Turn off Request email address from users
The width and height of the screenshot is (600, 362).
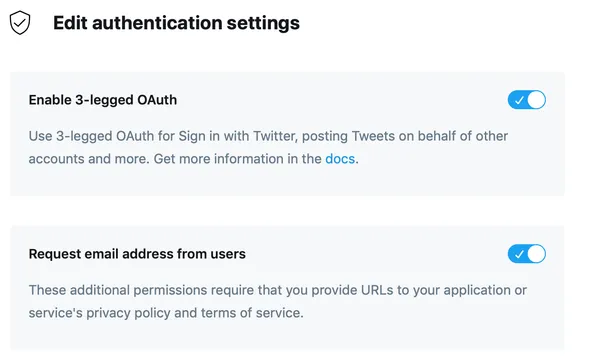click(527, 254)
